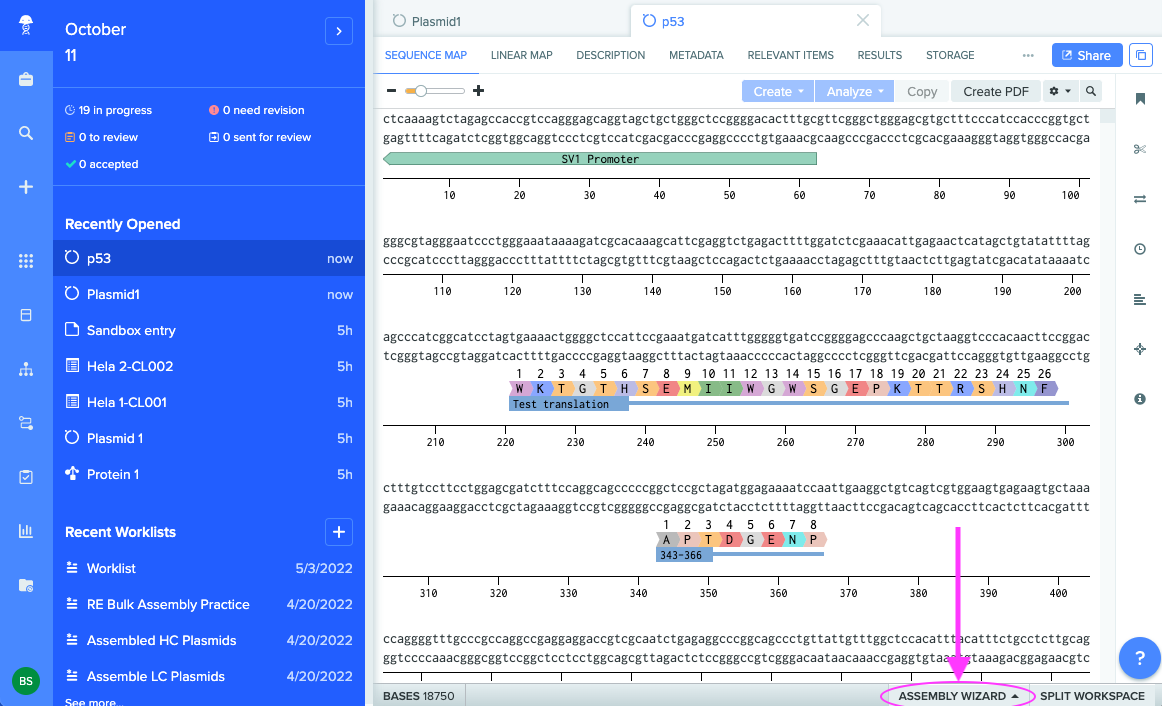1162x706 pixels.
Task: Click the Create PDF button
Action: click(x=996, y=91)
